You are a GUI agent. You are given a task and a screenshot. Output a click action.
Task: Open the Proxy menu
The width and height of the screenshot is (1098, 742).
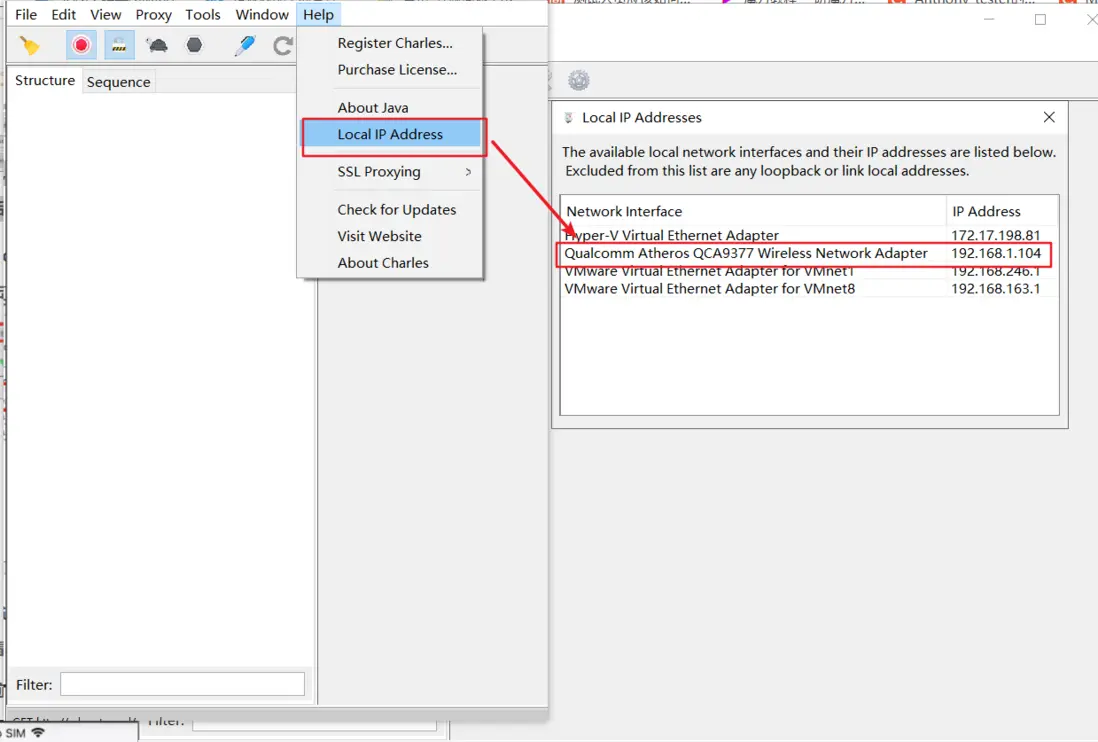coord(153,15)
